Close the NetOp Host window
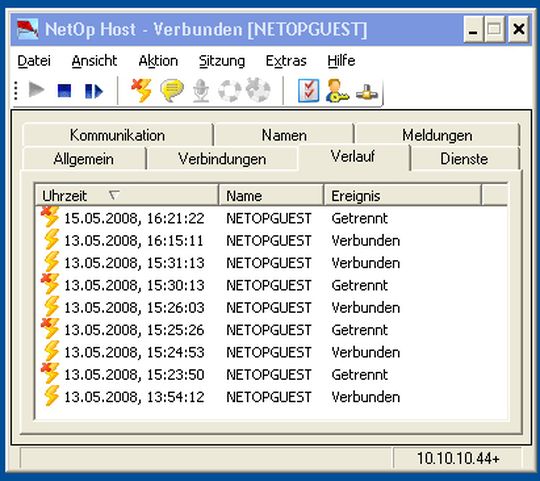 pos(518,29)
